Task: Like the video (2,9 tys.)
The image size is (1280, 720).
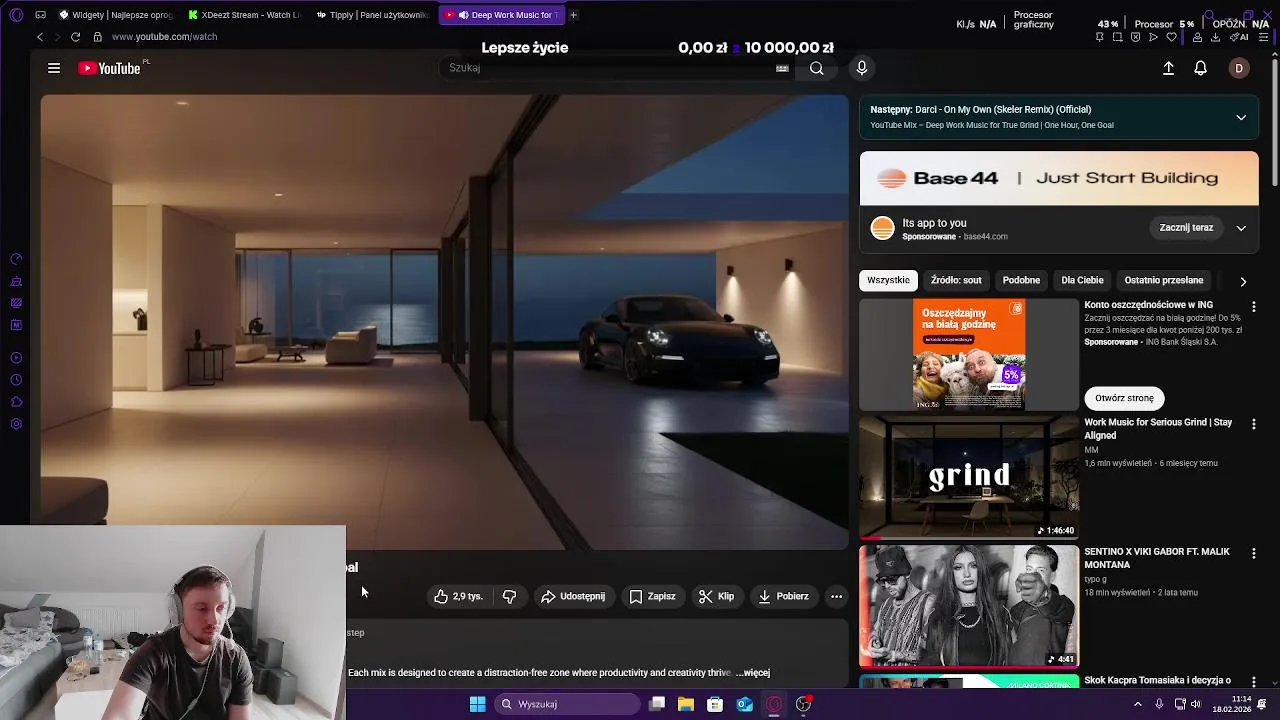Action: (x=458, y=596)
